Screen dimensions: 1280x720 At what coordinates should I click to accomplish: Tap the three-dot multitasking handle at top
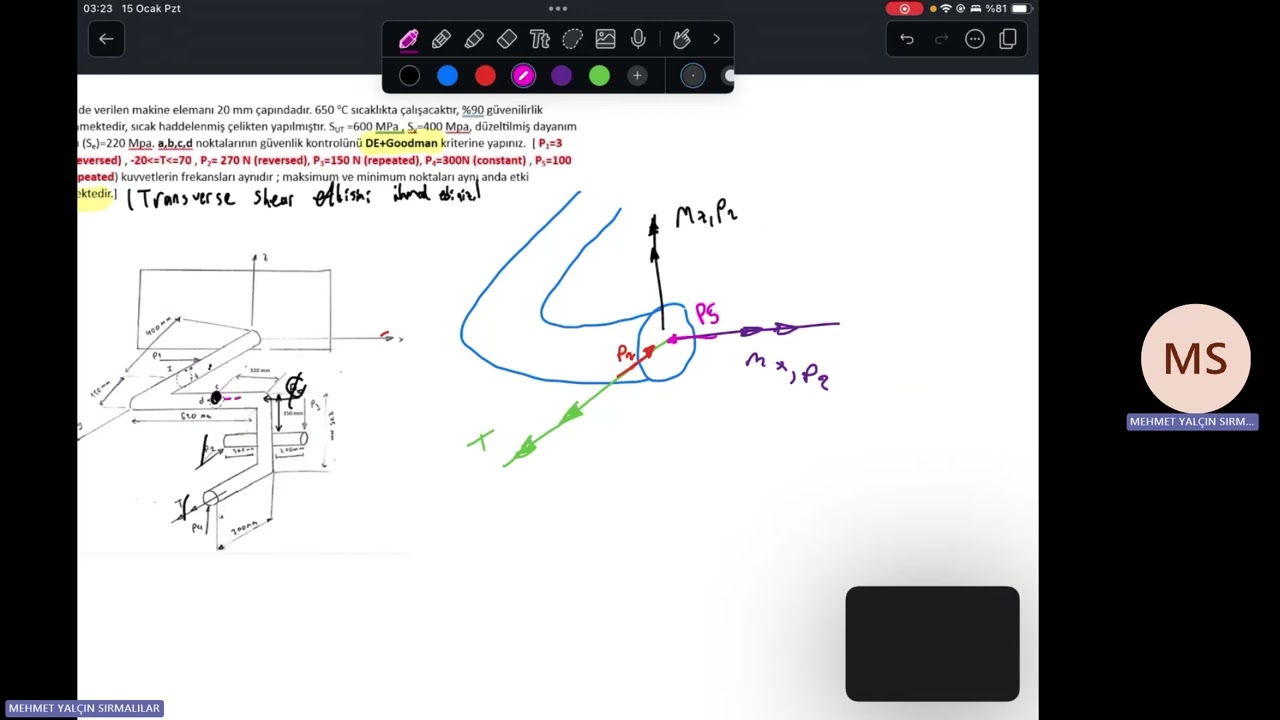(x=558, y=8)
